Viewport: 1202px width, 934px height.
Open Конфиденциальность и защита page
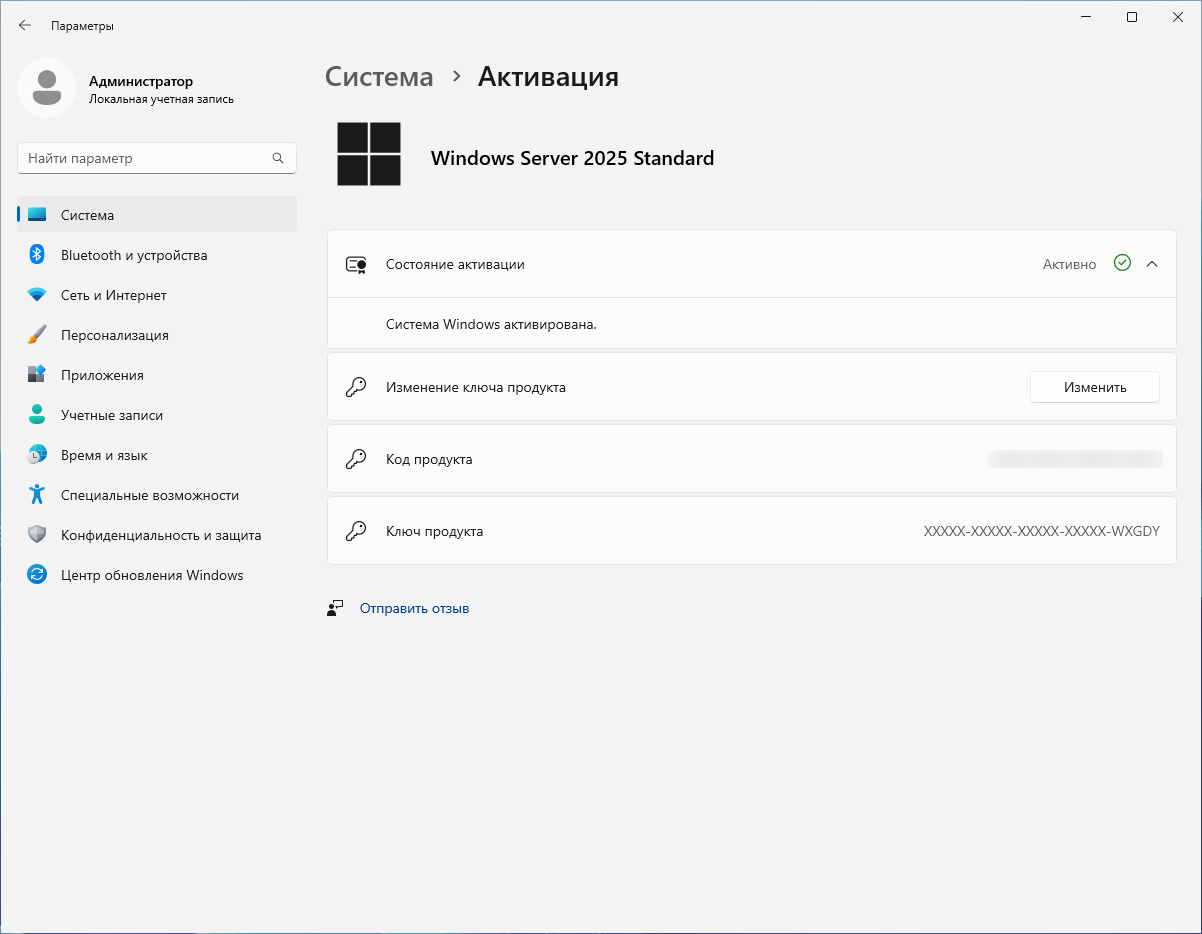click(157, 535)
